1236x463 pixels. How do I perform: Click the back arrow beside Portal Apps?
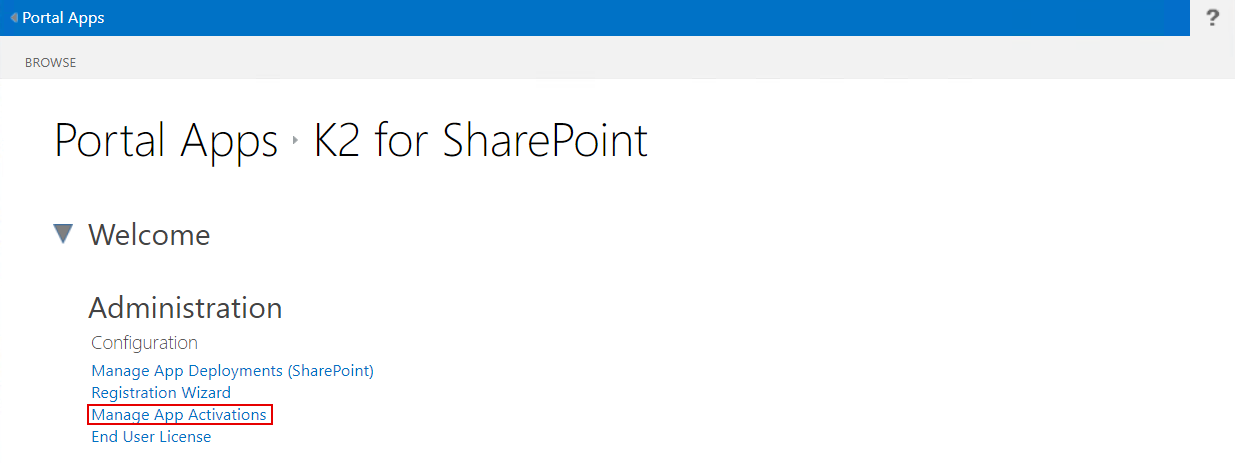(x=14, y=18)
